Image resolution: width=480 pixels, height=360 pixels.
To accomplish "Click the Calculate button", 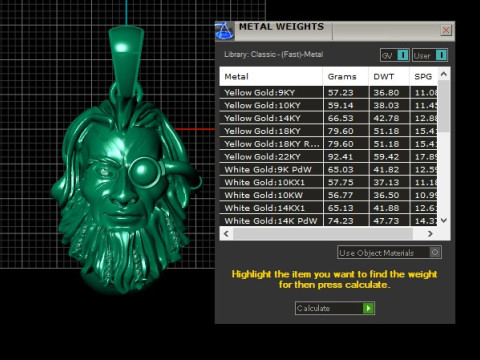I will coord(335,308).
